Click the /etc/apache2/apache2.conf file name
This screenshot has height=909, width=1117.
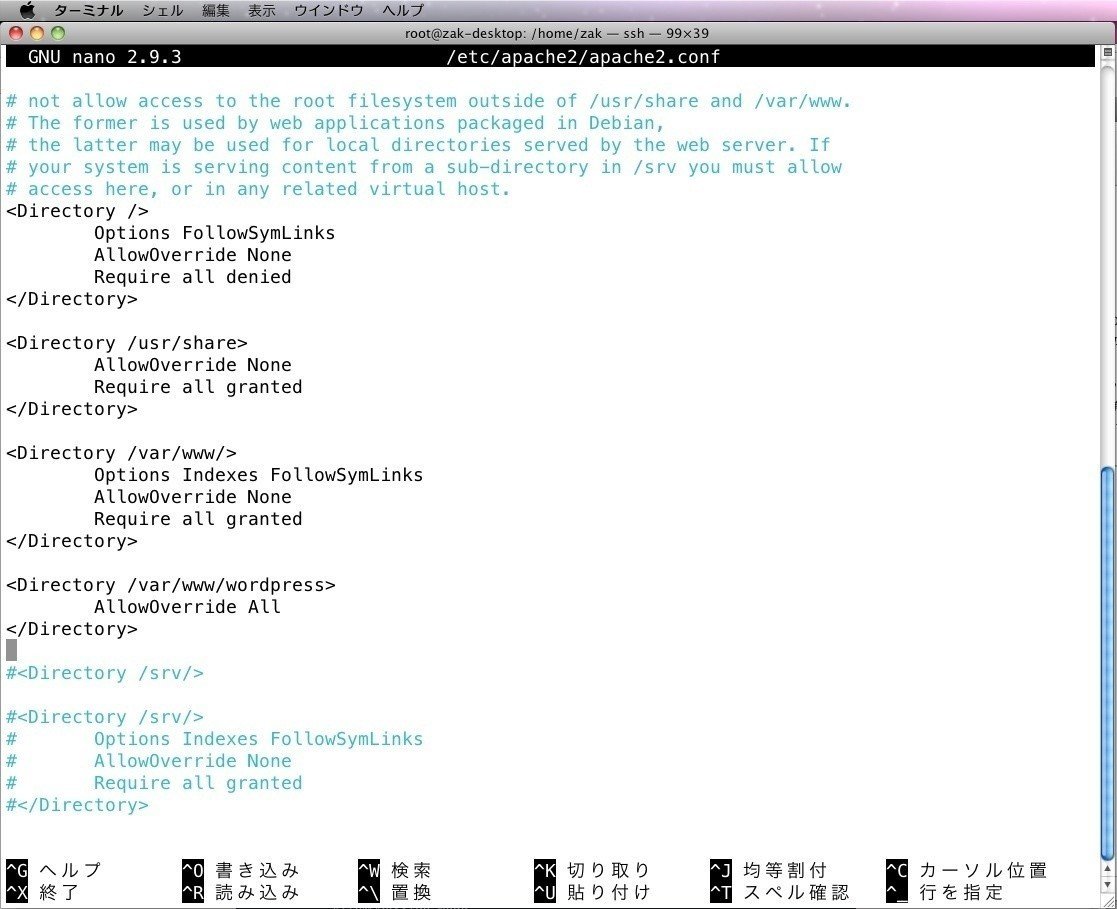click(583, 57)
